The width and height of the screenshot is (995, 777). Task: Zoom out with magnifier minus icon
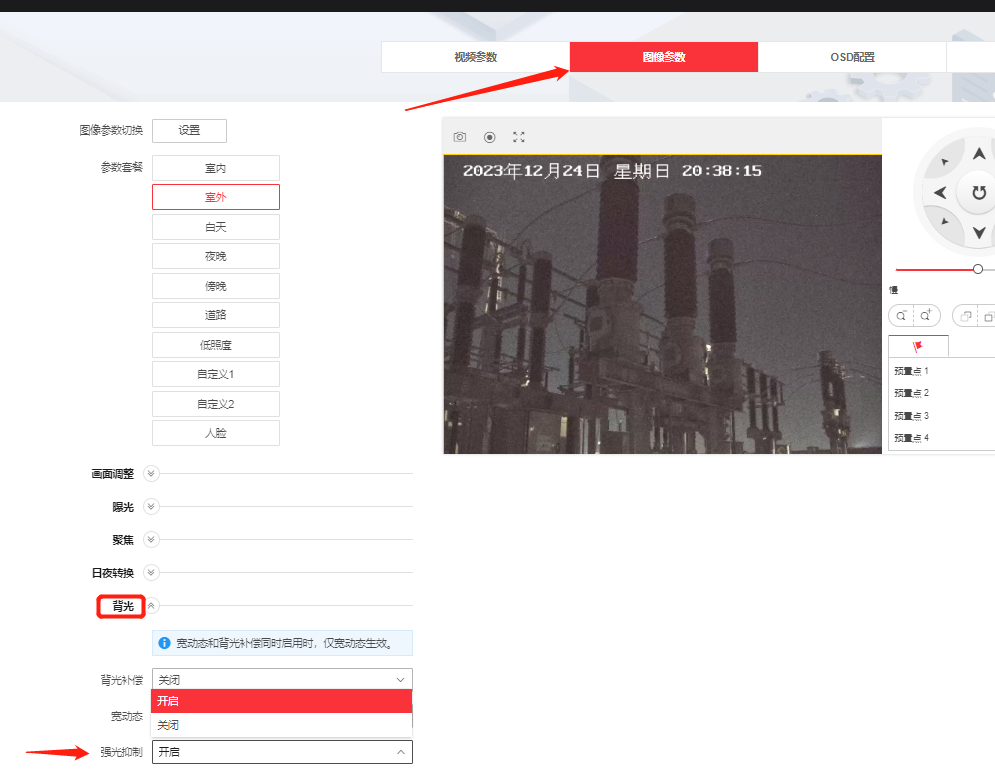click(901, 315)
